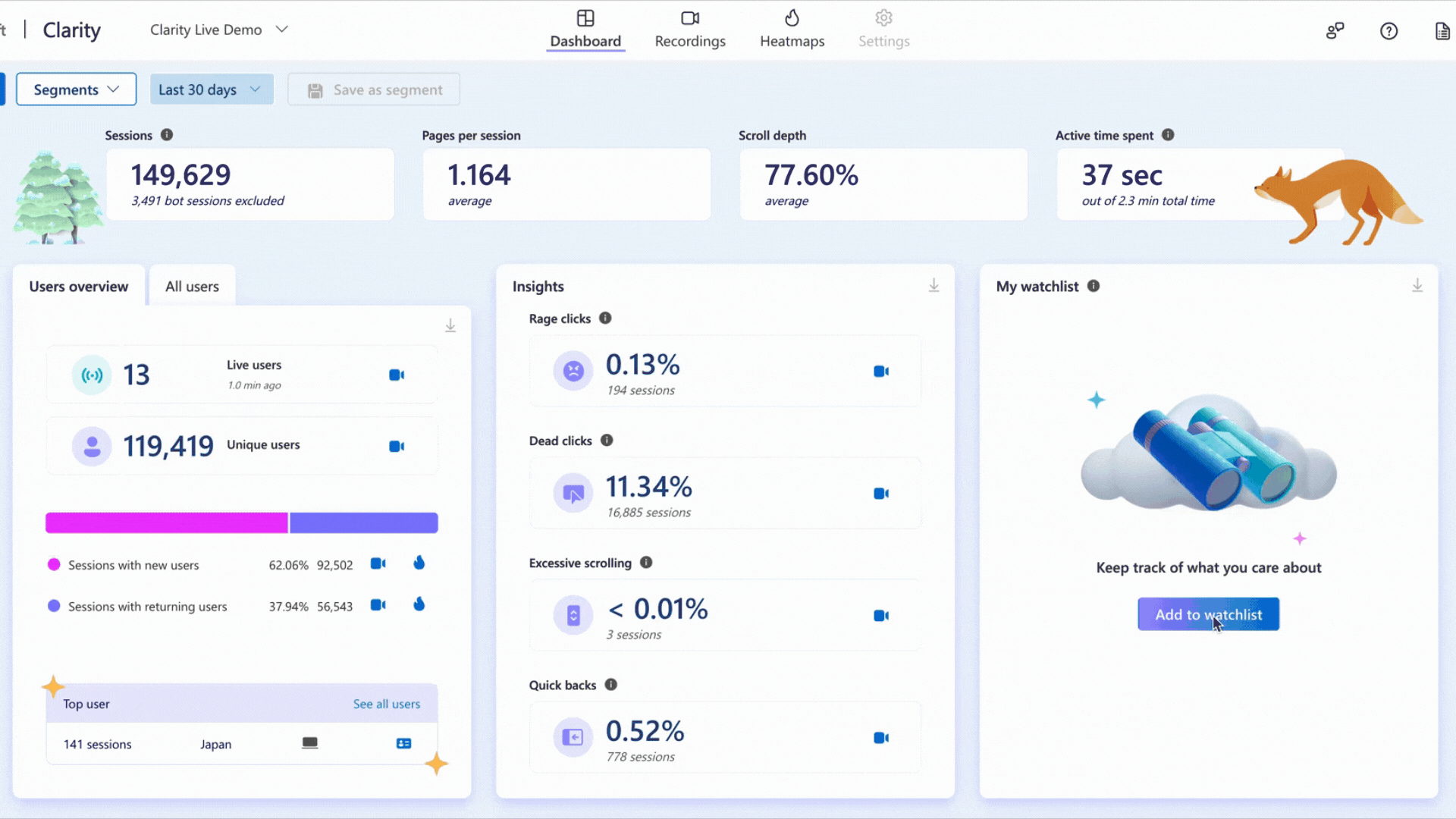Select the Users overview tab
Viewport: 1456px width, 819px height.
click(x=79, y=286)
